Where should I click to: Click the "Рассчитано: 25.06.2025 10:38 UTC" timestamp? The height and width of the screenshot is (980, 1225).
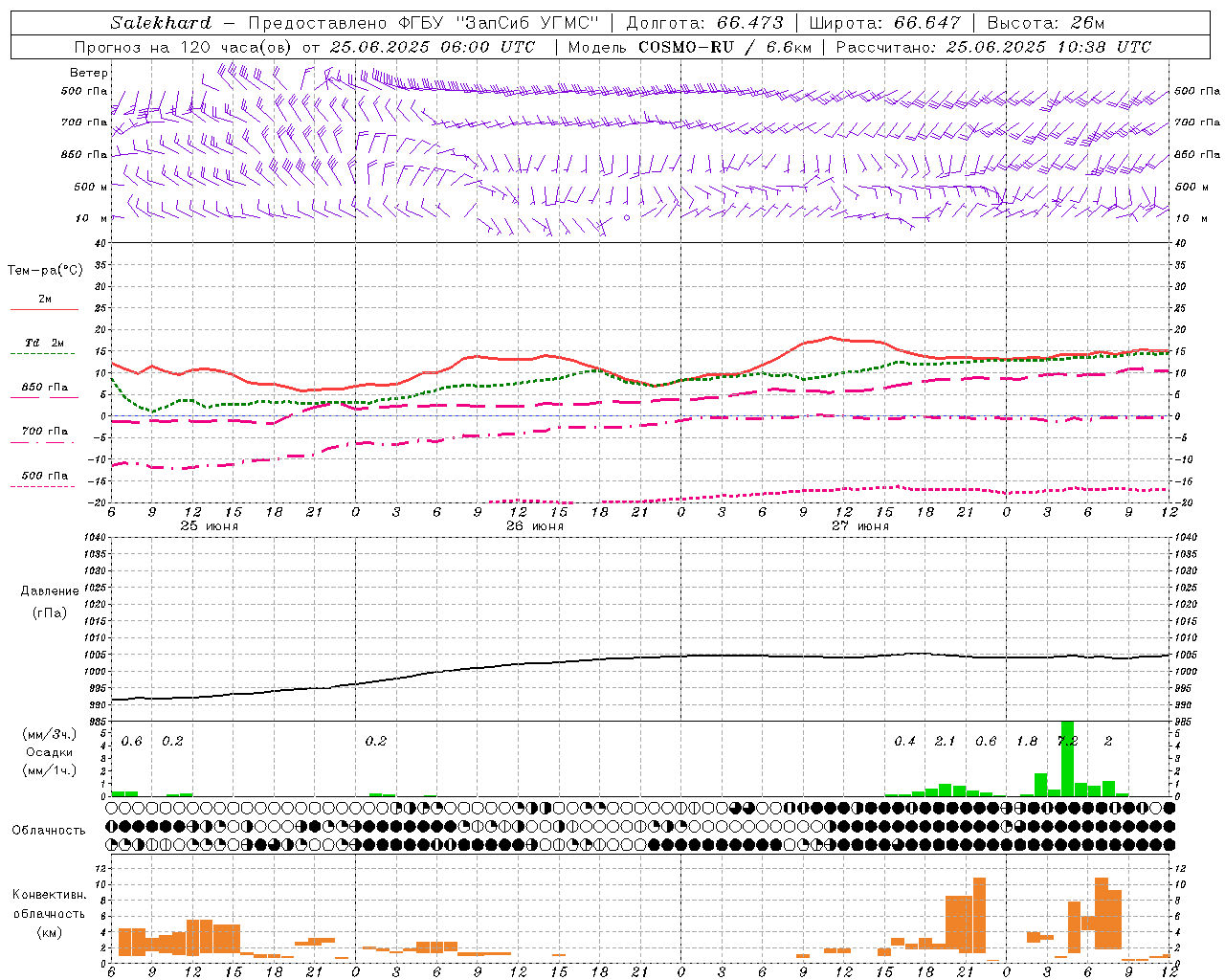[993, 47]
